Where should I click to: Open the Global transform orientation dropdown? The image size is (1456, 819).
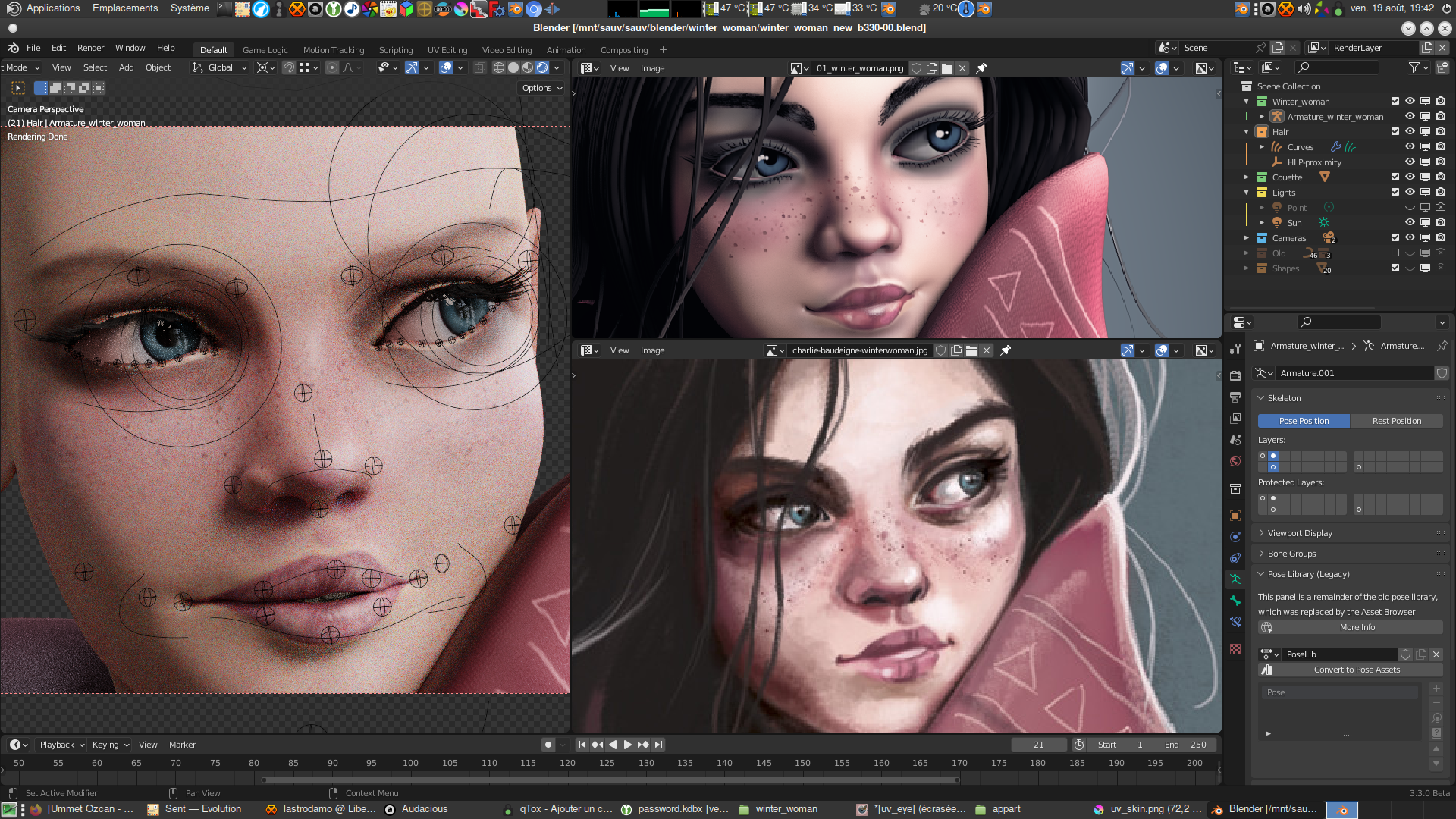pyautogui.click(x=220, y=67)
